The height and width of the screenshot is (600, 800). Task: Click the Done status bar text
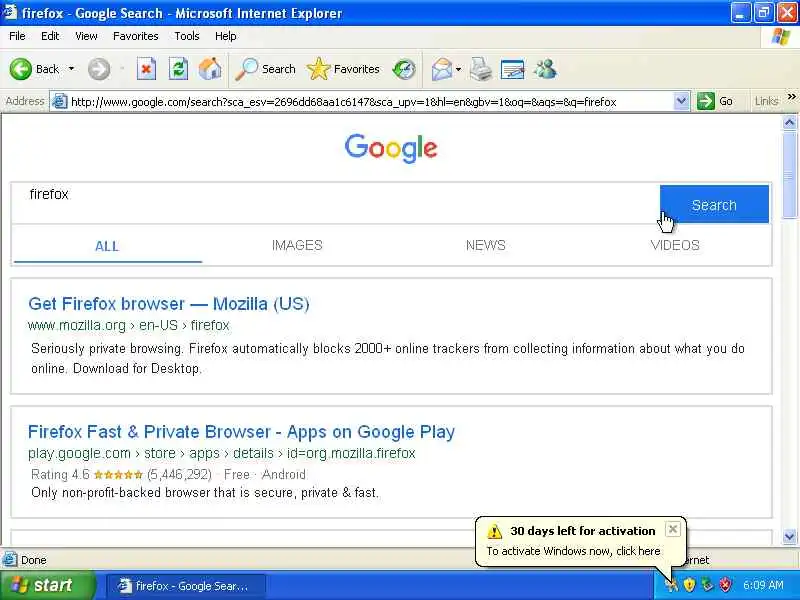click(34, 560)
